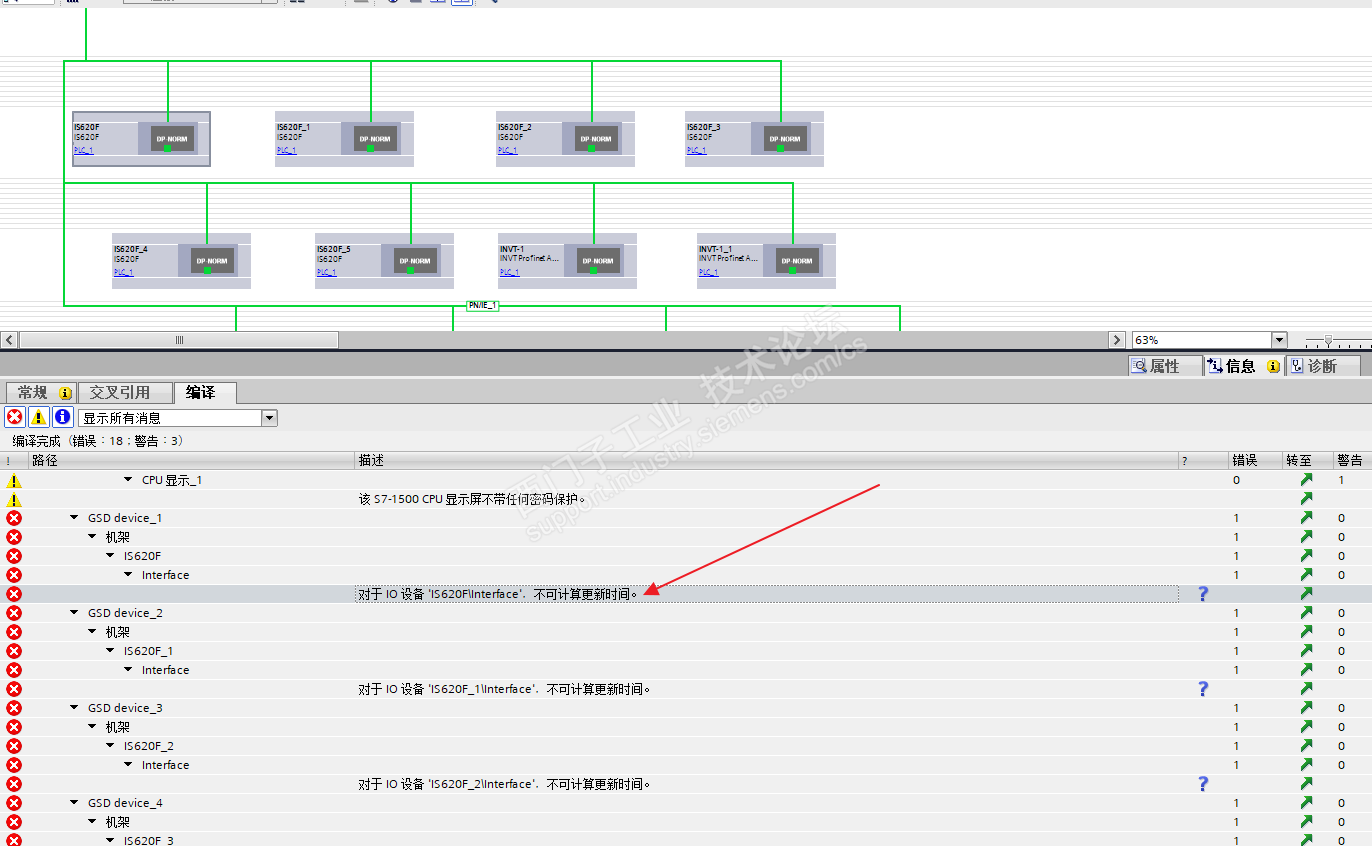Click the go-to arrow on the IS620F_1 tree row
This screenshot has width=1372, height=846.
pos(1306,651)
